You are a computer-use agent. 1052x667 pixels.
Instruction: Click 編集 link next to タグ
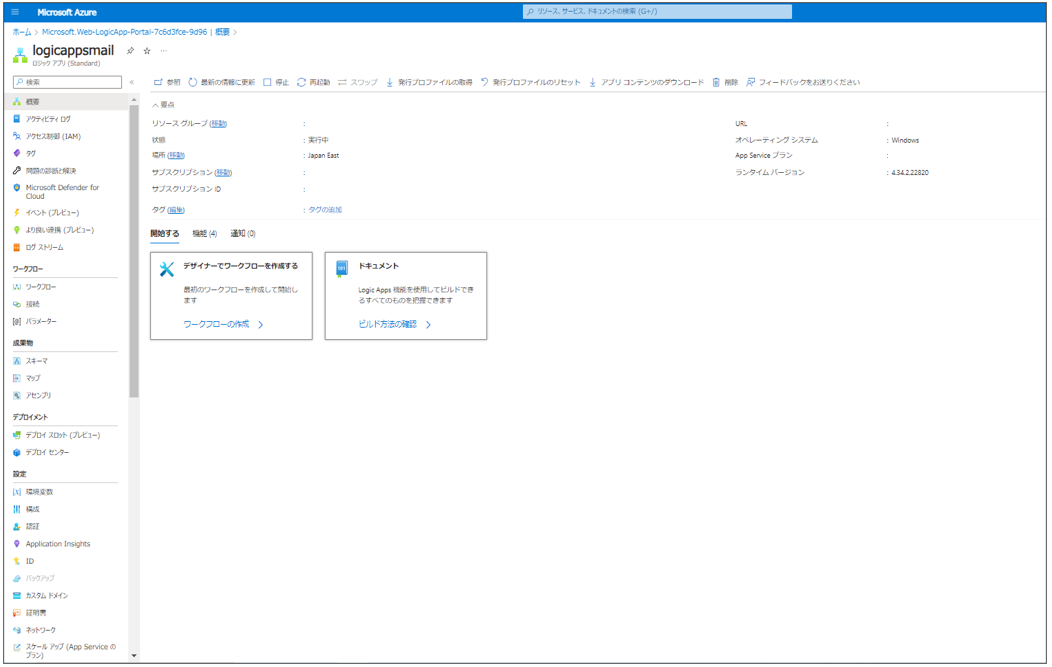176,210
